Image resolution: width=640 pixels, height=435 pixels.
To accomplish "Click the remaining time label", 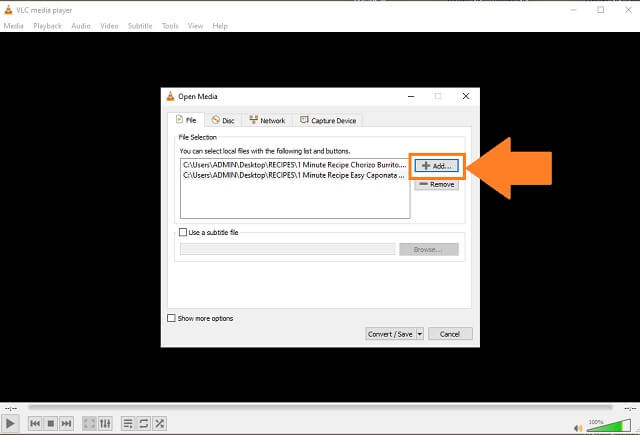I will point(630,408).
